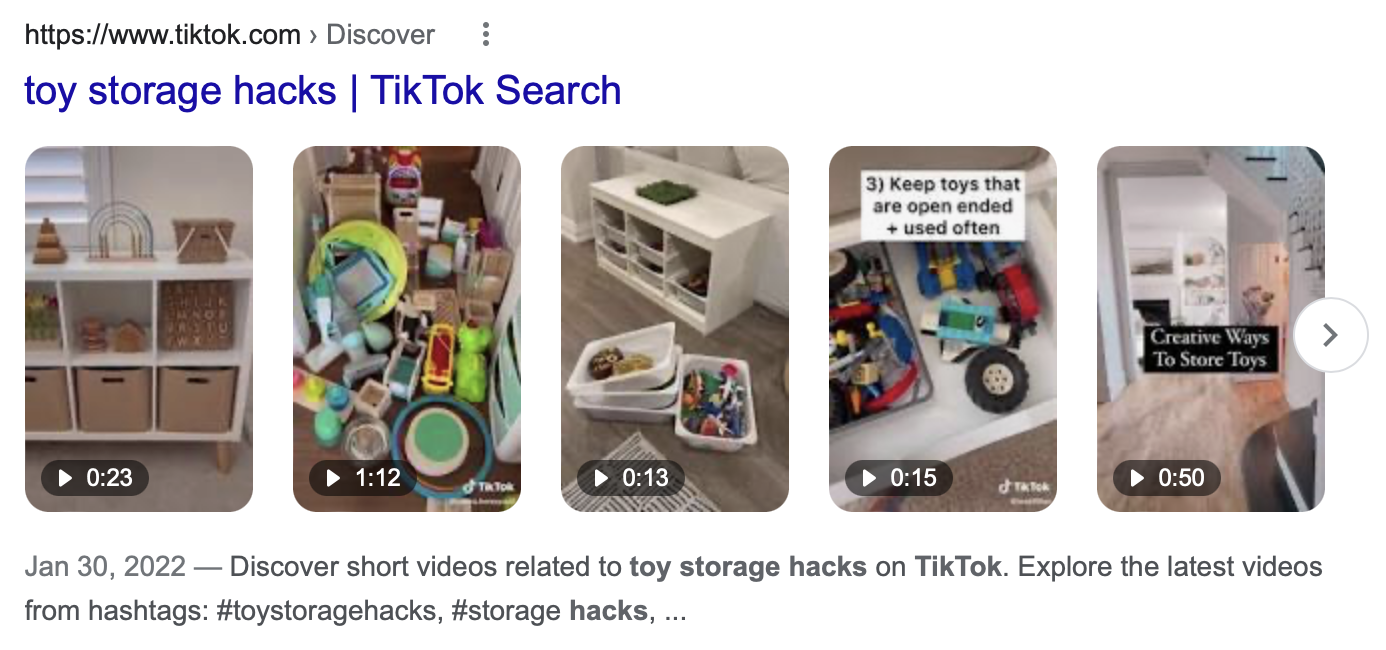Image resolution: width=1386 pixels, height=650 pixels.
Task: Click the next arrow of the video carousel
Action: [x=1330, y=335]
